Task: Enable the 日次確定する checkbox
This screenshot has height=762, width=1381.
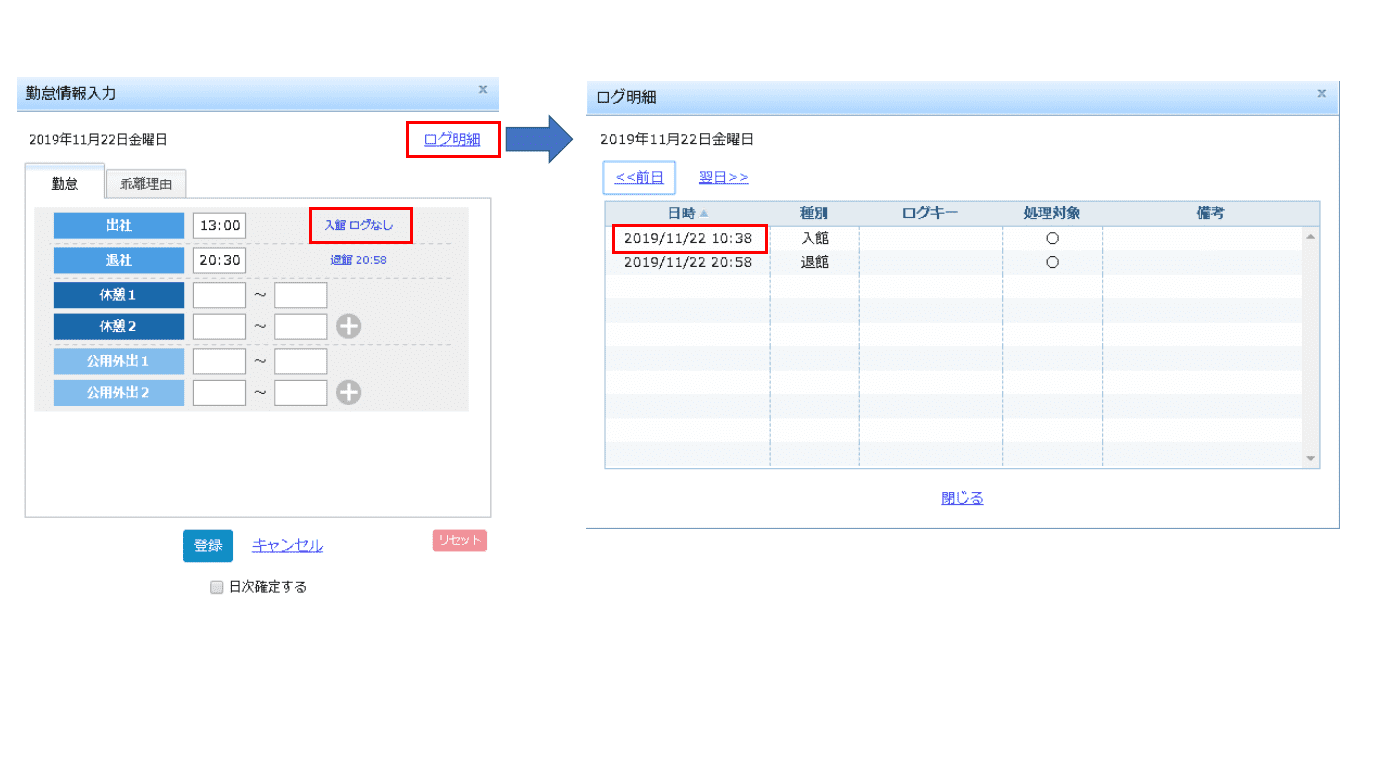Action: click(x=216, y=588)
